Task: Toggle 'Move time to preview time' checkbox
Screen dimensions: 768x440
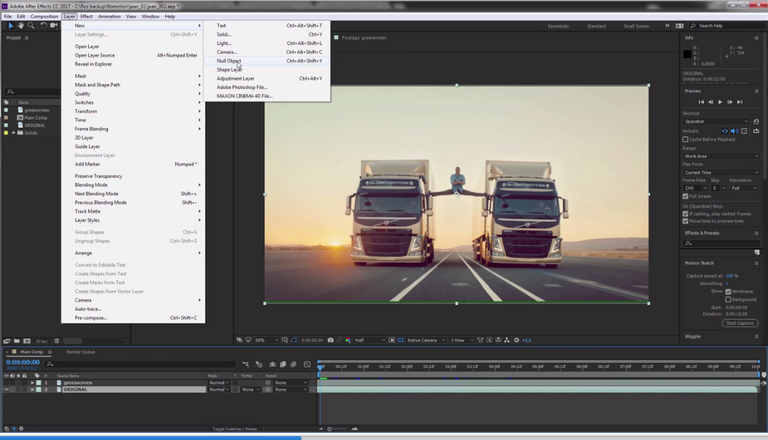Action: (x=686, y=221)
